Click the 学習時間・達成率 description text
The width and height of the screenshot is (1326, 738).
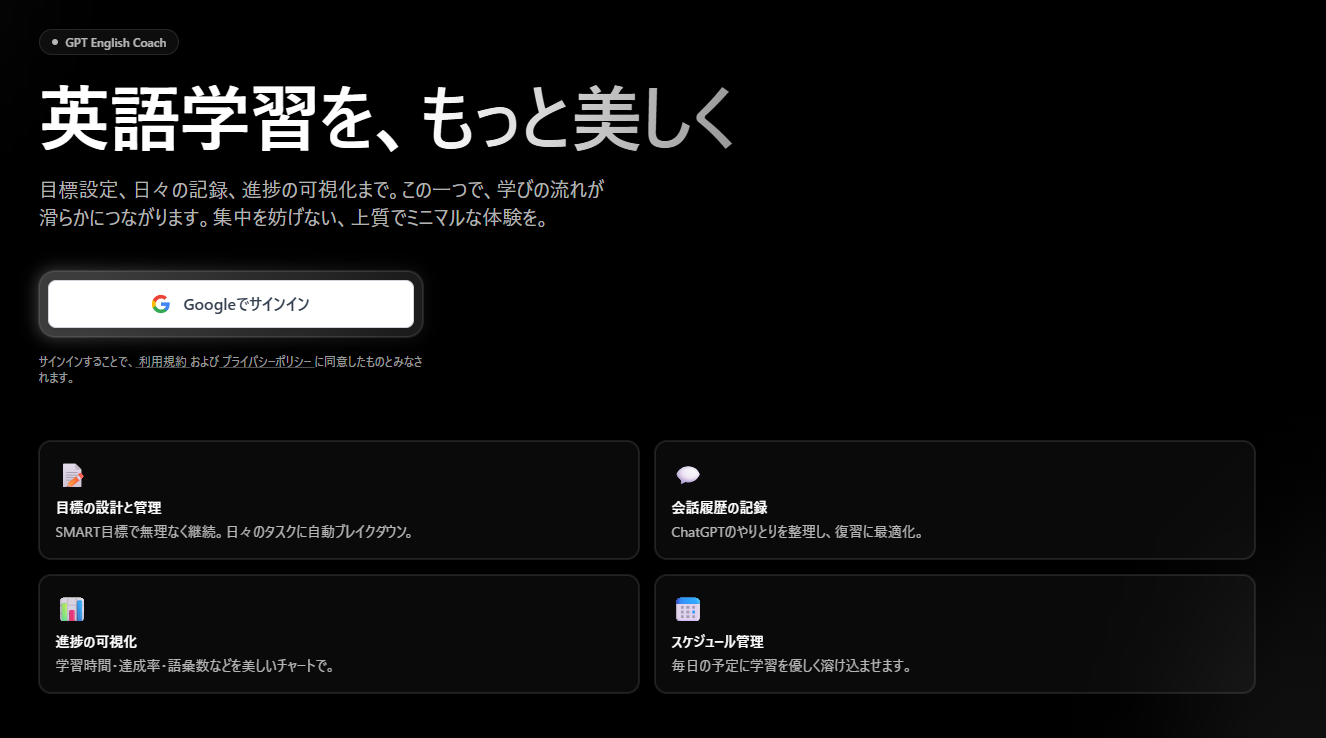[194, 665]
